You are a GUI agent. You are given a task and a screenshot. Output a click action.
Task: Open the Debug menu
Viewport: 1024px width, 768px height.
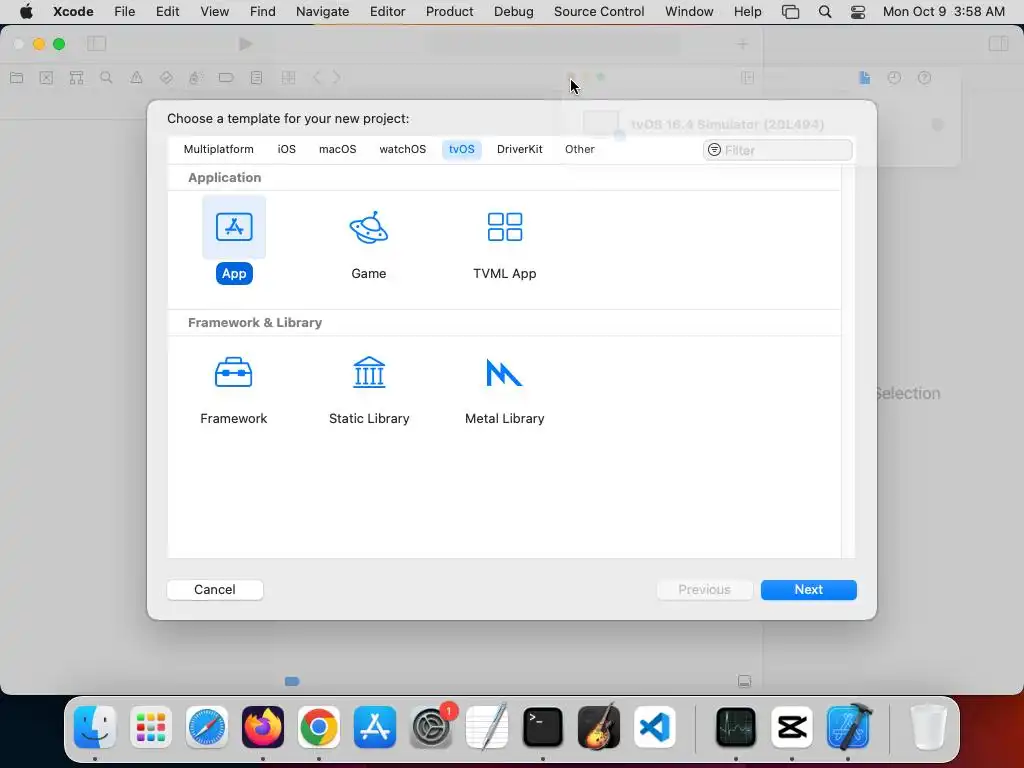(513, 11)
